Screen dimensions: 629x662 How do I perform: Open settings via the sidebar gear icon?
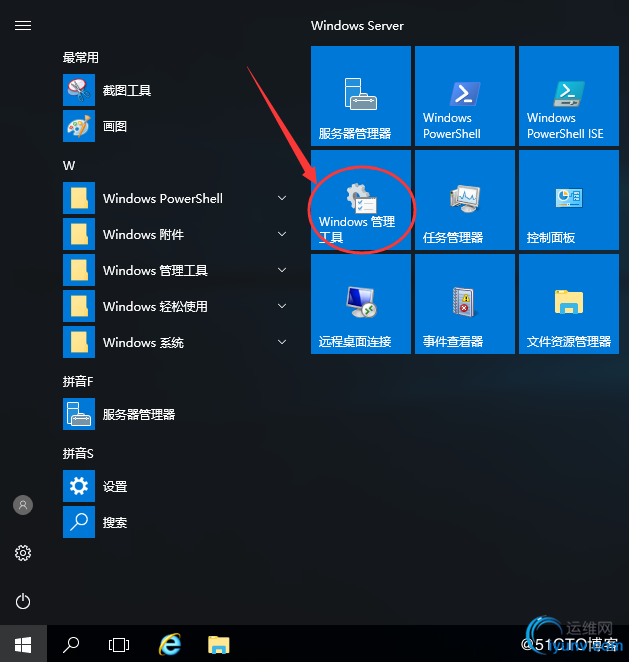pos(23,553)
